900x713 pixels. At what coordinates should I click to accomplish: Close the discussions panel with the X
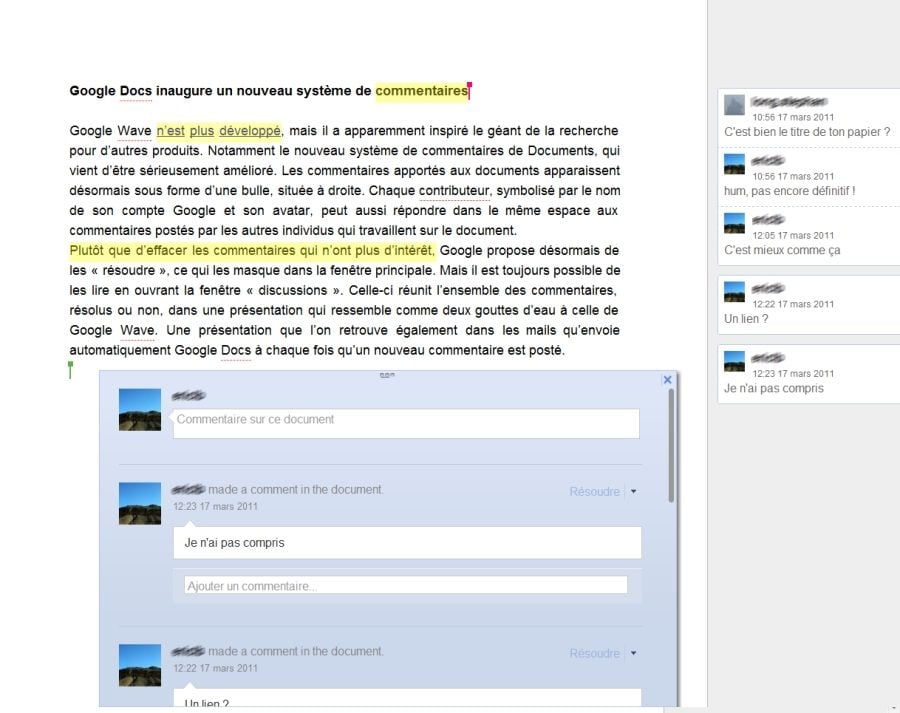[x=667, y=379]
